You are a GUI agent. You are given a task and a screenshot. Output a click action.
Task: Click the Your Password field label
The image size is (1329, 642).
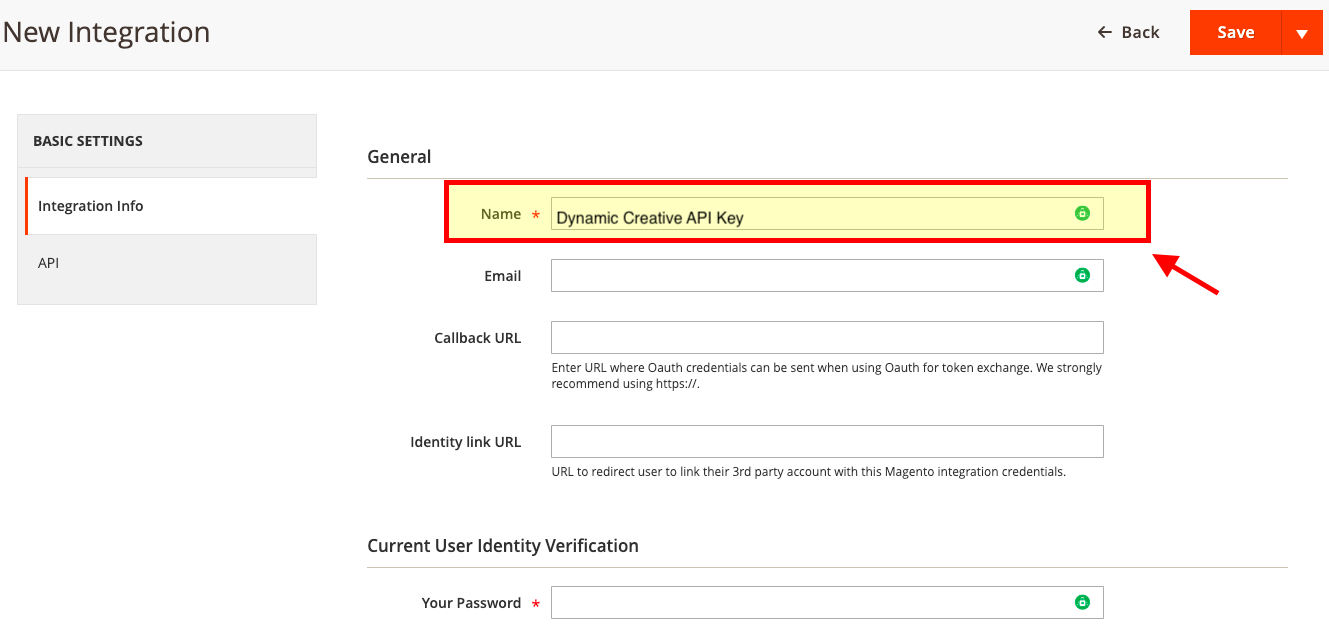pos(471,603)
